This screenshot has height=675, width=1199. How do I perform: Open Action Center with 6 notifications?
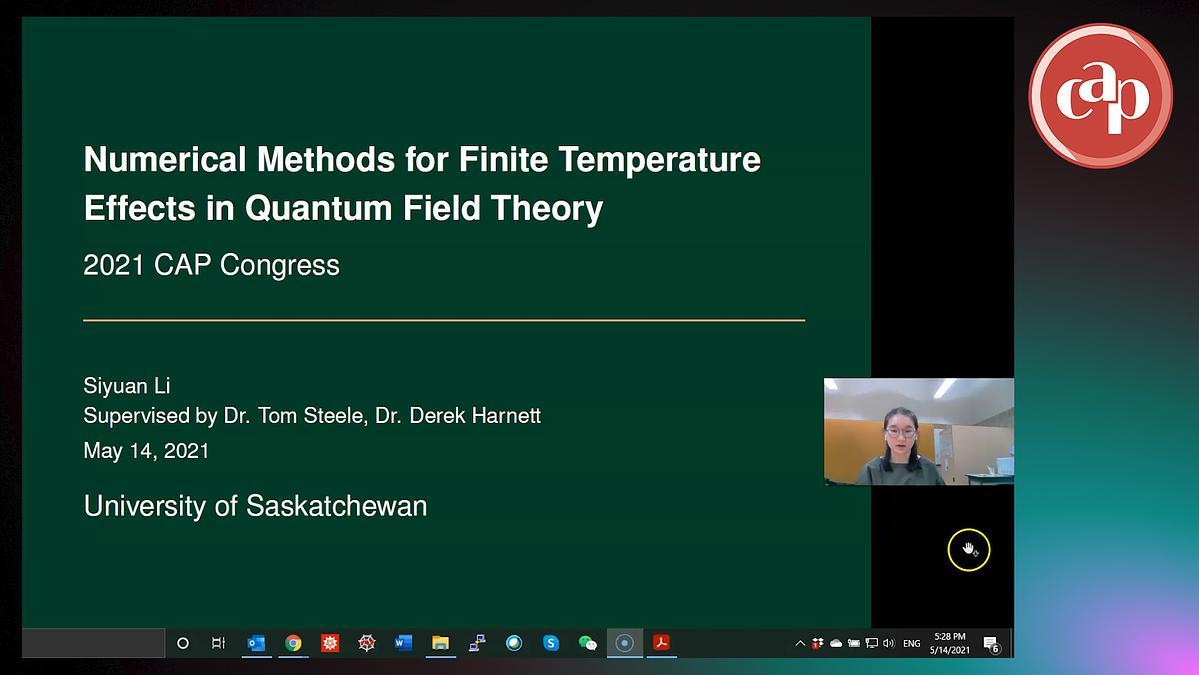tap(992, 644)
